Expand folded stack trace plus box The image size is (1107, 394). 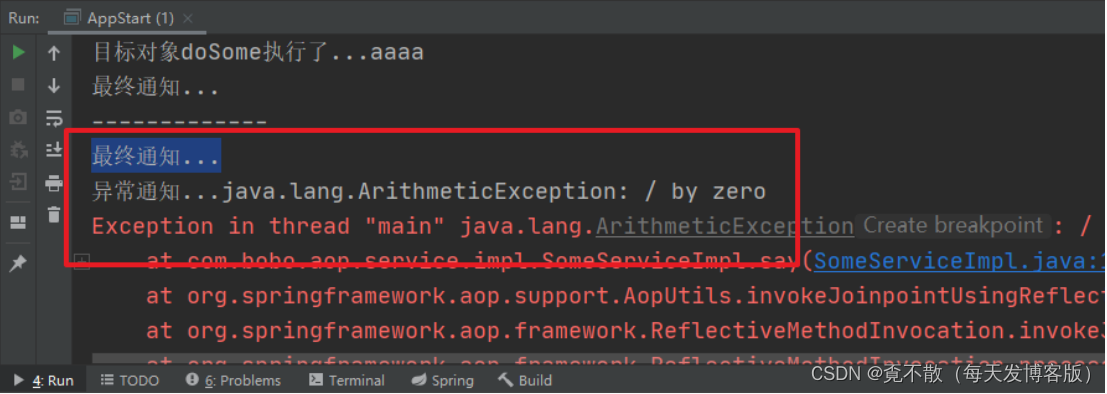pos(83,263)
